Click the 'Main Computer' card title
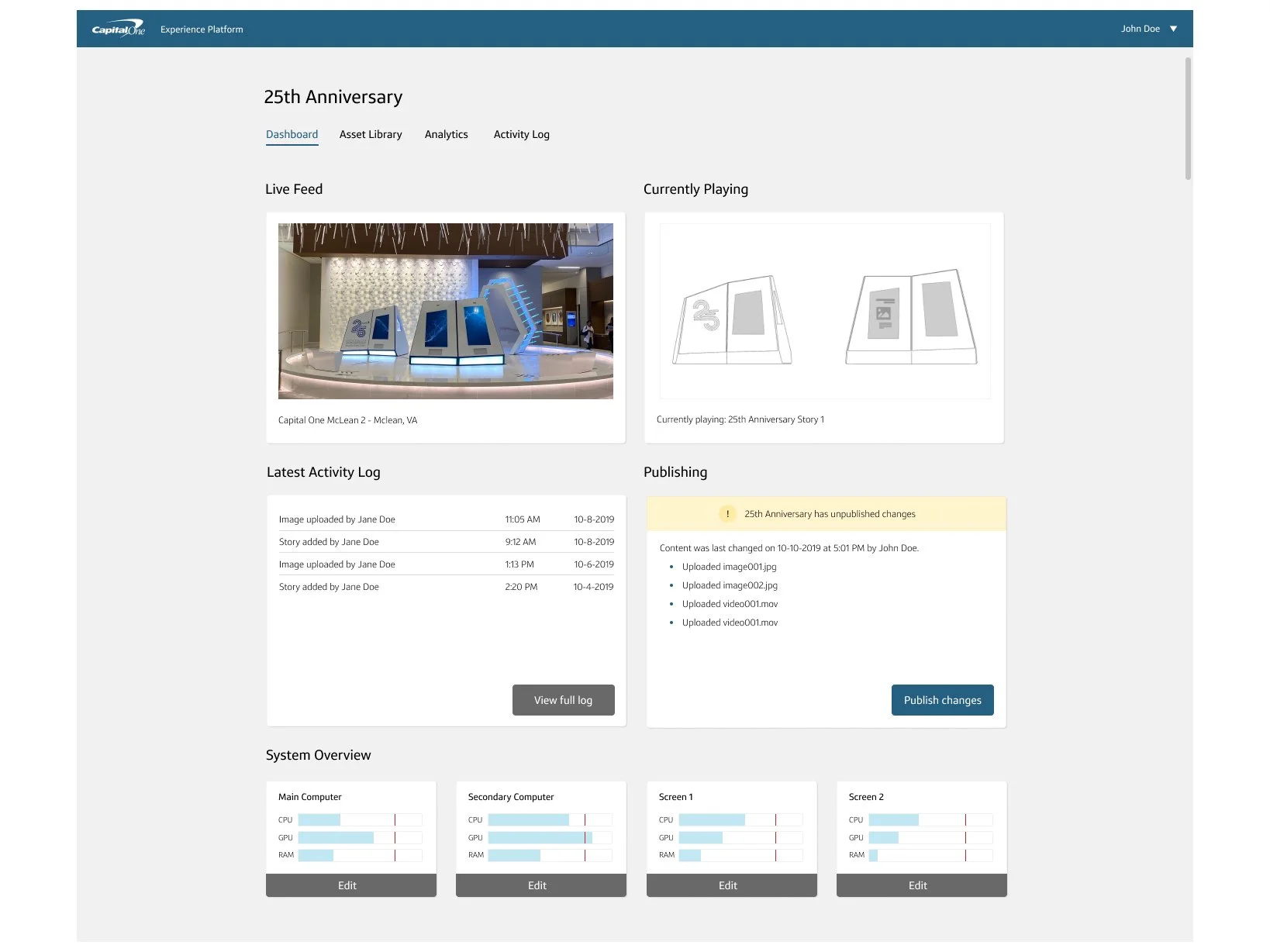The width and height of the screenshot is (1270, 952). tap(309, 797)
